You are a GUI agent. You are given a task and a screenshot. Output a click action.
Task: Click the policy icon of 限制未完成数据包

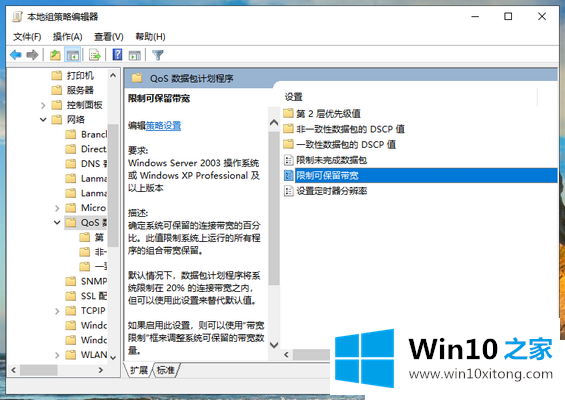289,160
